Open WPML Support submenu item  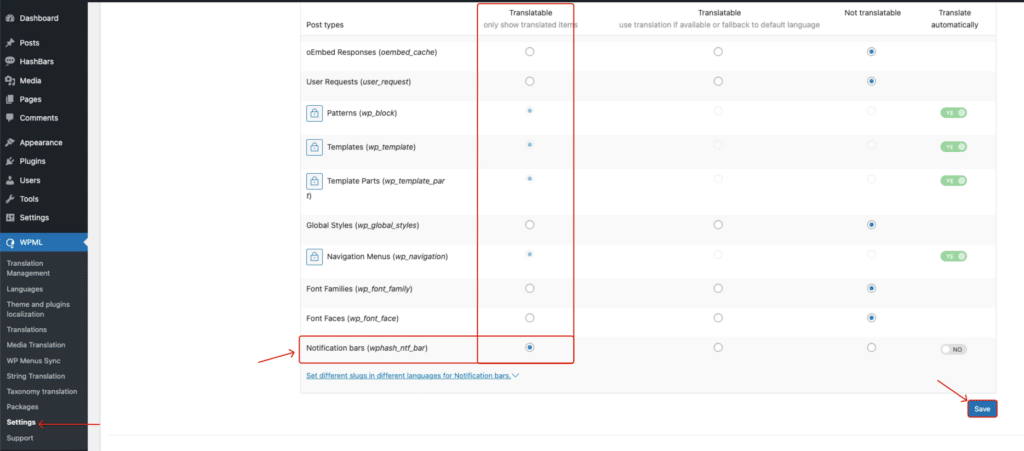(20, 438)
